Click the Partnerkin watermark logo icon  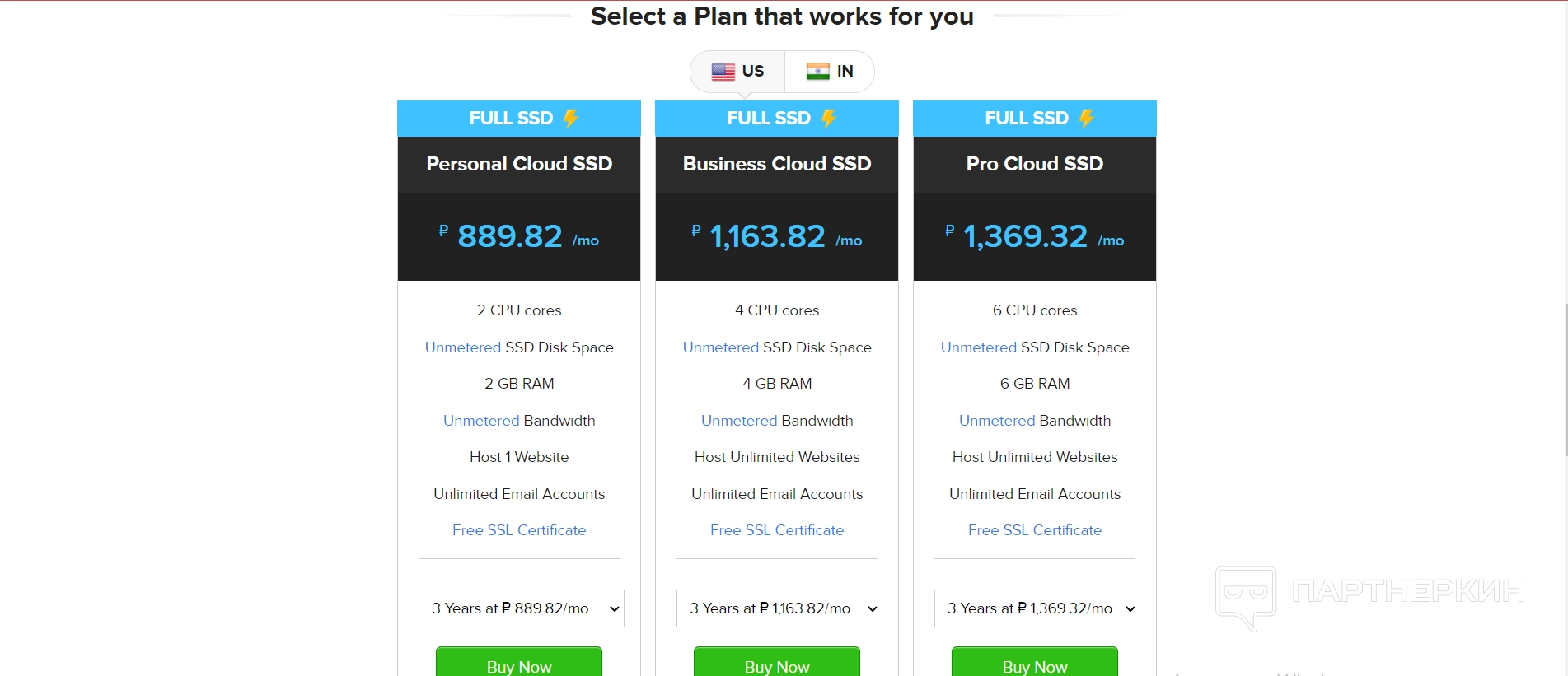1245,596
